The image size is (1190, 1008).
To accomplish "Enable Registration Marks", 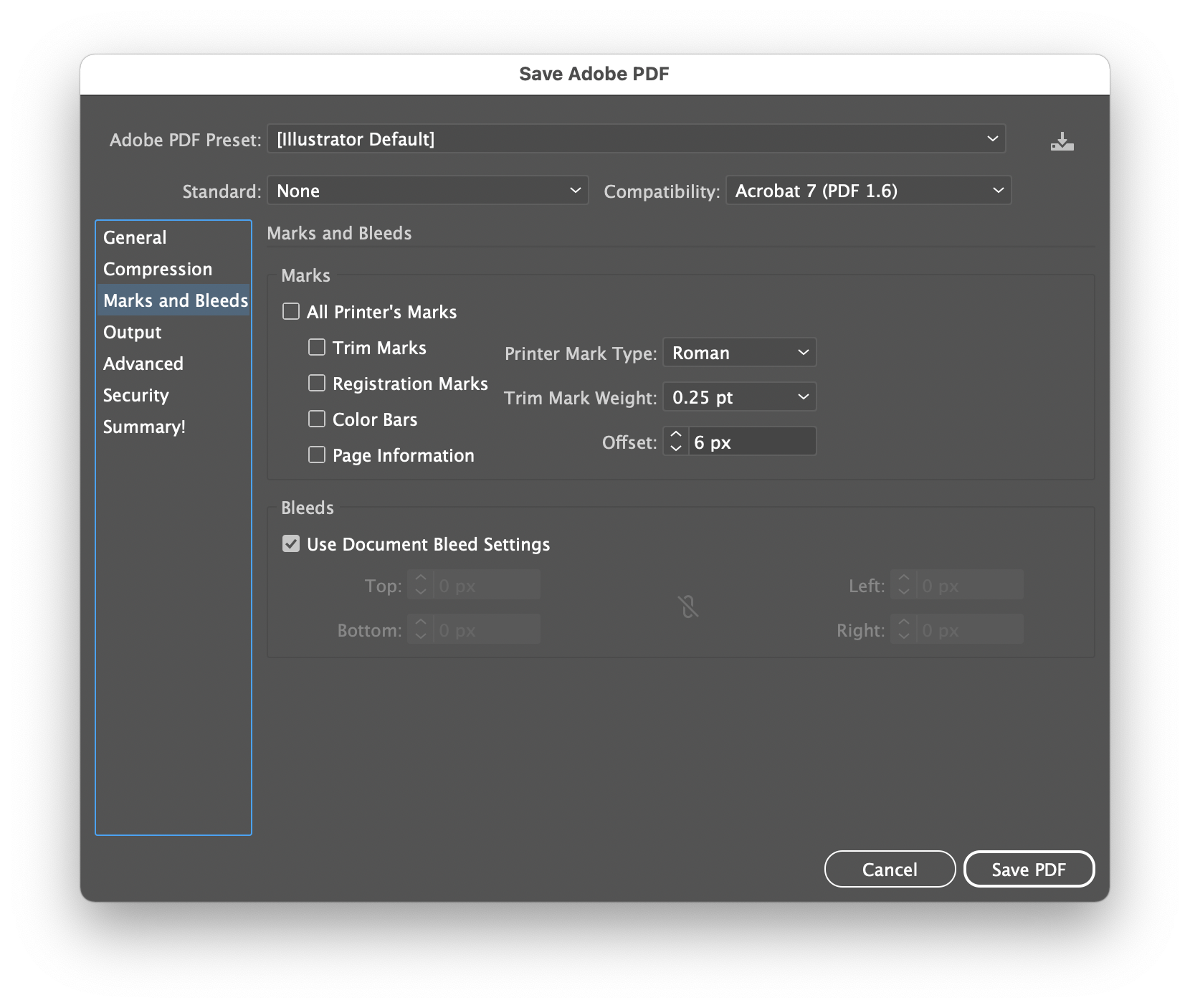I will 316,383.
